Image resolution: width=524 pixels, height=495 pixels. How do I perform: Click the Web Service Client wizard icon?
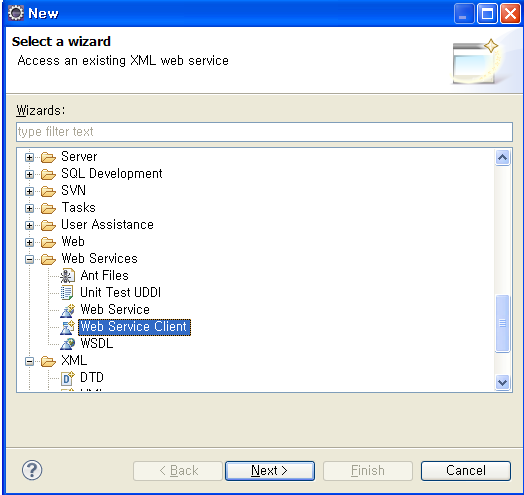[67, 327]
